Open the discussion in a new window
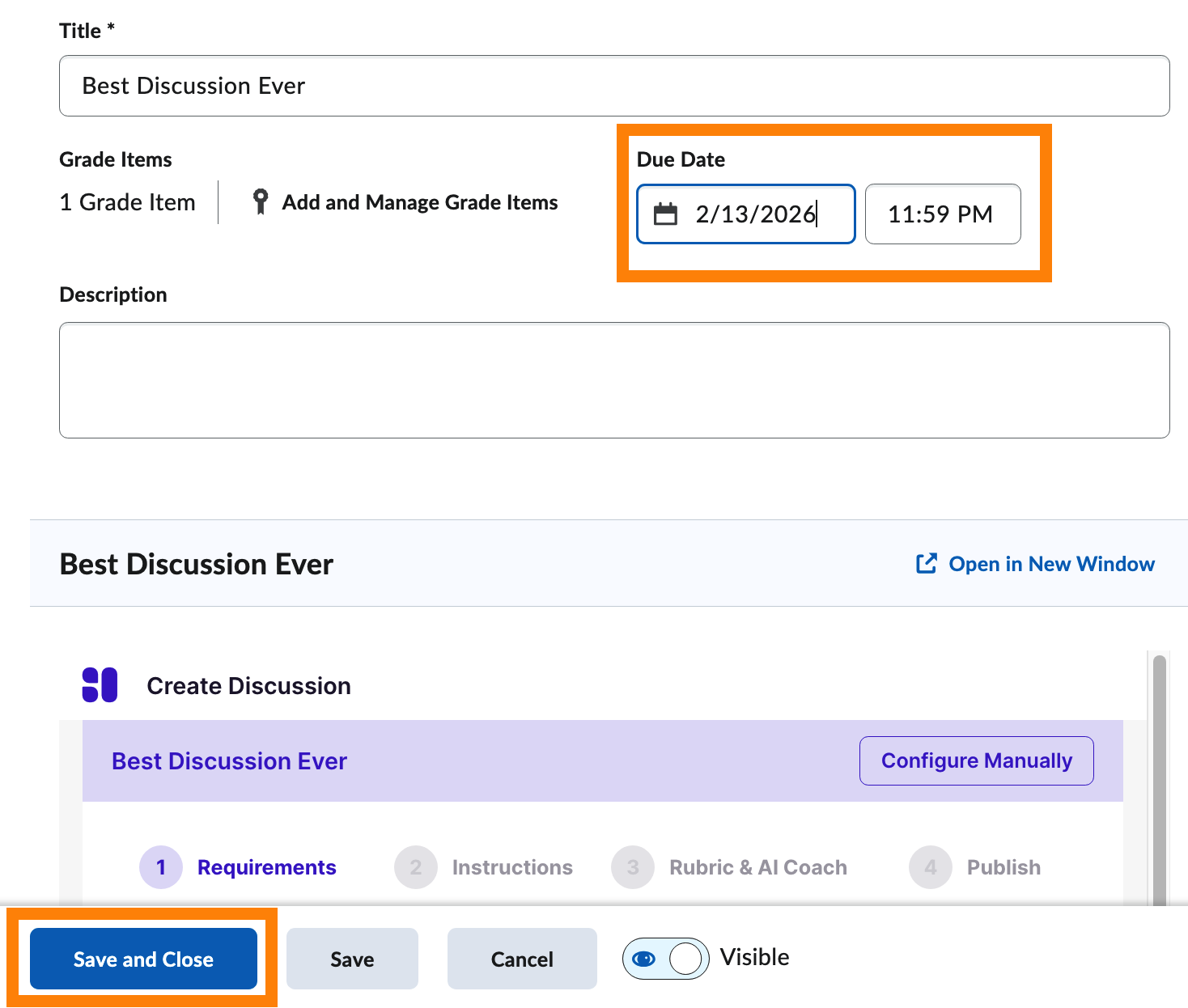Image resolution: width=1188 pixels, height=1008 pixels. pyautogui.click(x=1051, y=564)
